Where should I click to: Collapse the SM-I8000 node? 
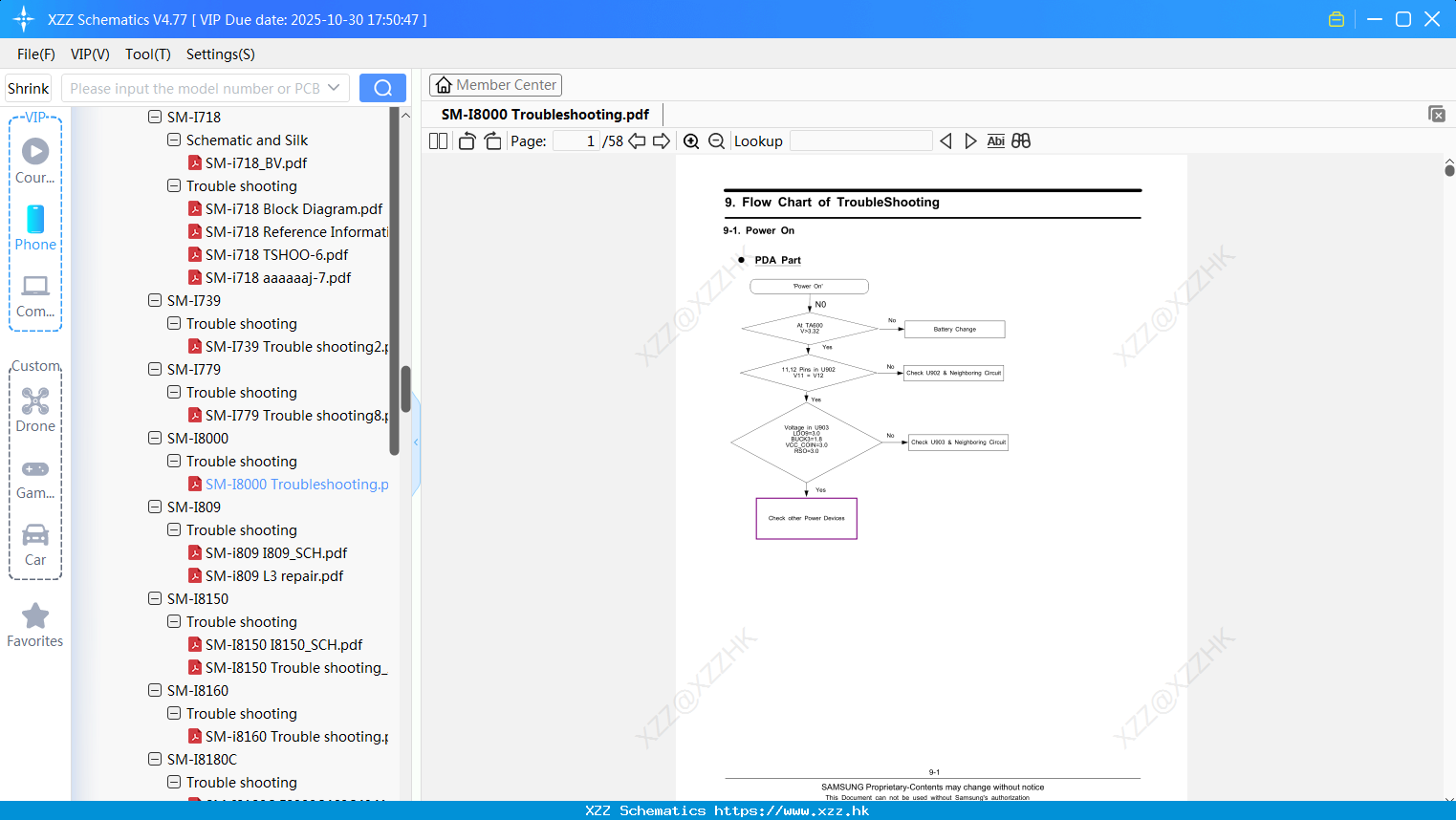point(155,438)
